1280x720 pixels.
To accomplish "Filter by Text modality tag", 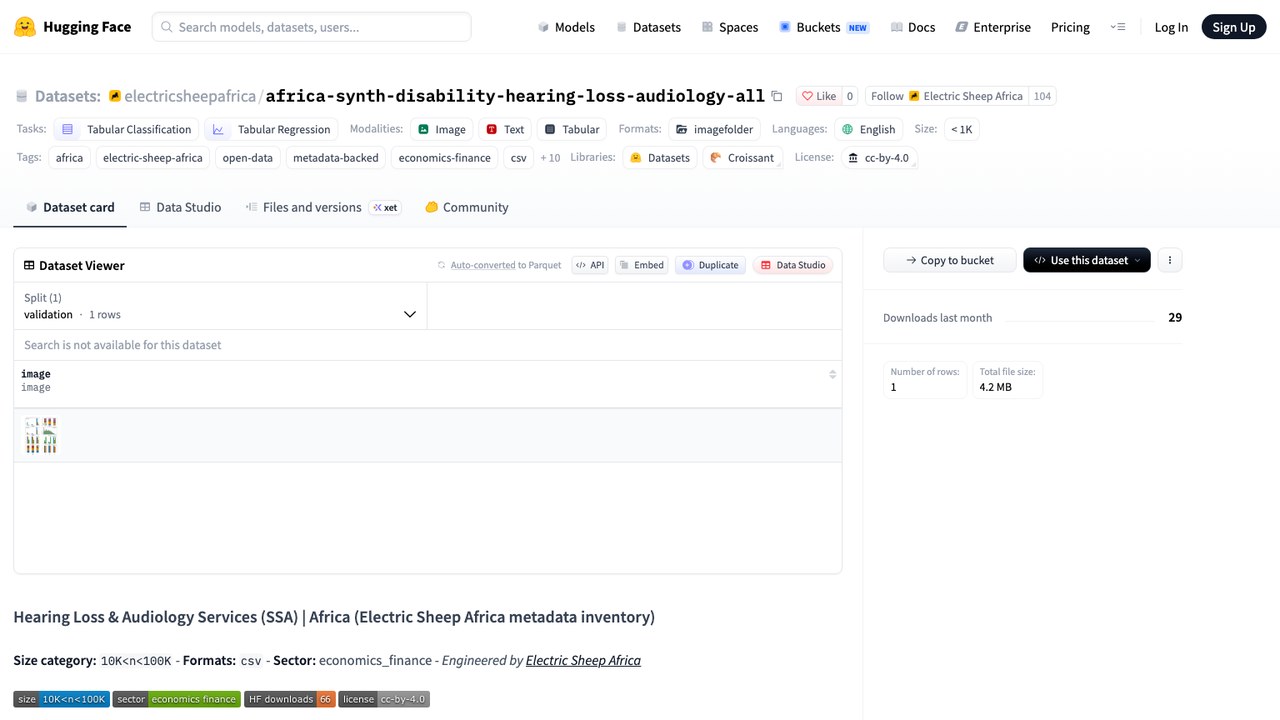I will (x=505, y=129).
